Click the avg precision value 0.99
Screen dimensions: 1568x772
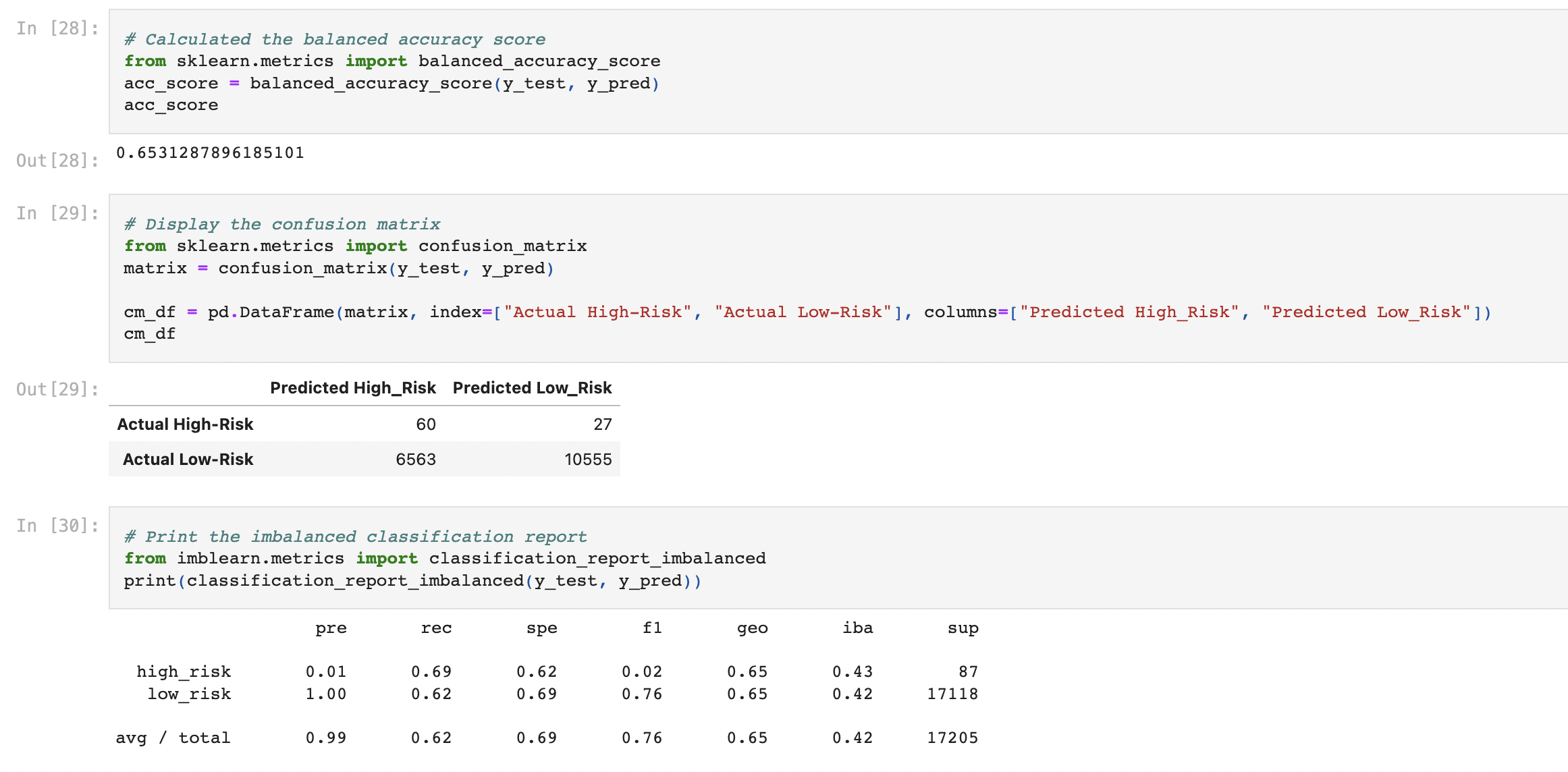(326, 738)
